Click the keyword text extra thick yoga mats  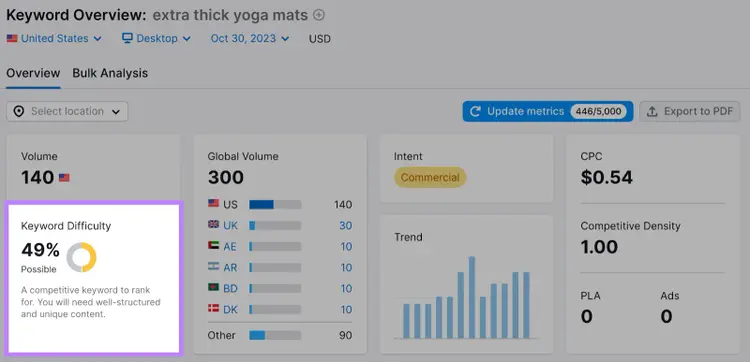tap(230, 15)
